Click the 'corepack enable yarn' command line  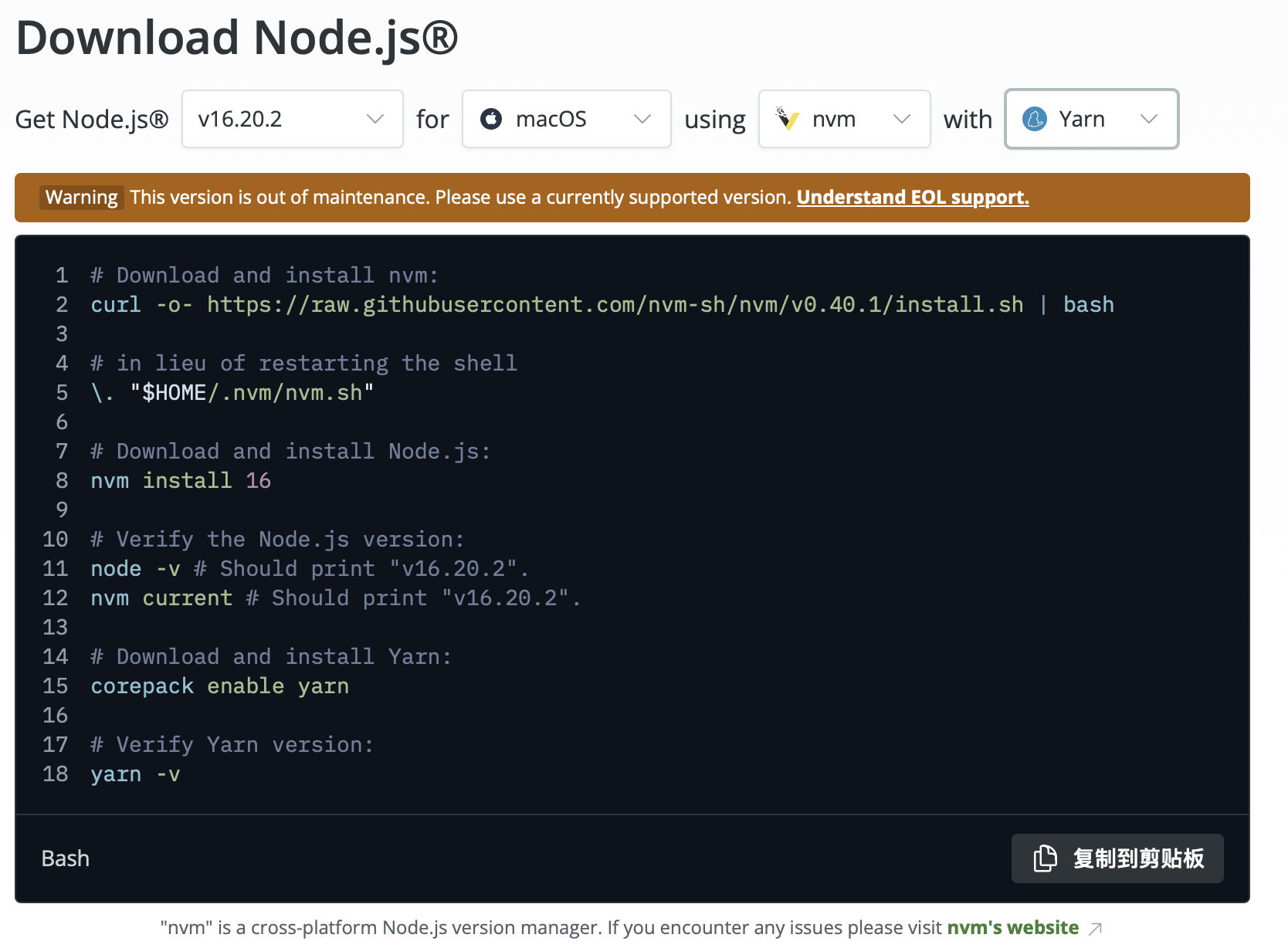coord(220,686)
